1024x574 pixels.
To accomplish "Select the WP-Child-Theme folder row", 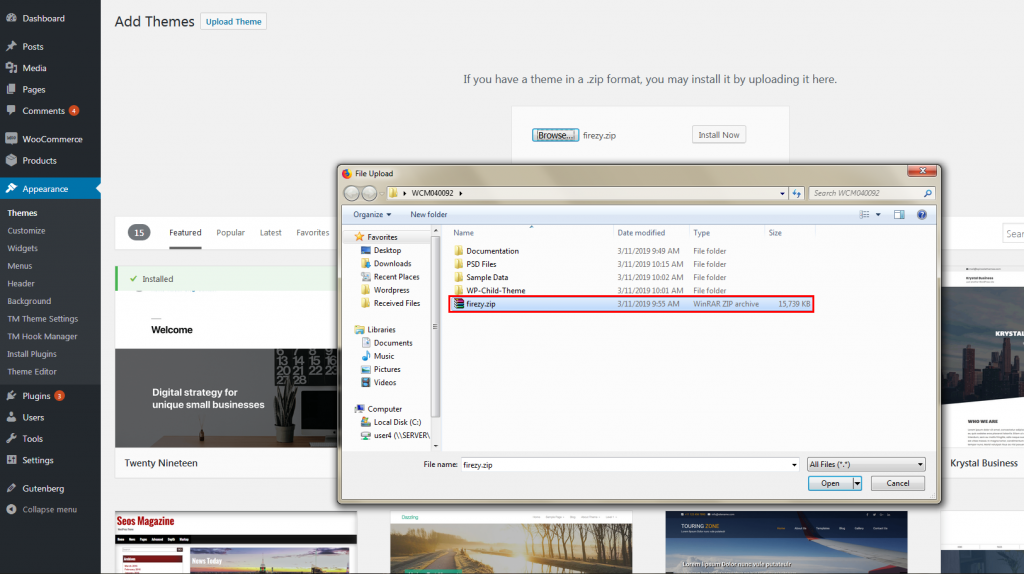I will [631, 291].
